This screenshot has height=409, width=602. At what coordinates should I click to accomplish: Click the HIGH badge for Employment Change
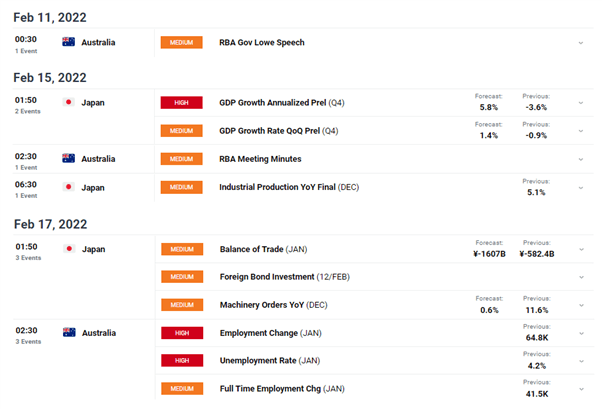tap(182, 333)
